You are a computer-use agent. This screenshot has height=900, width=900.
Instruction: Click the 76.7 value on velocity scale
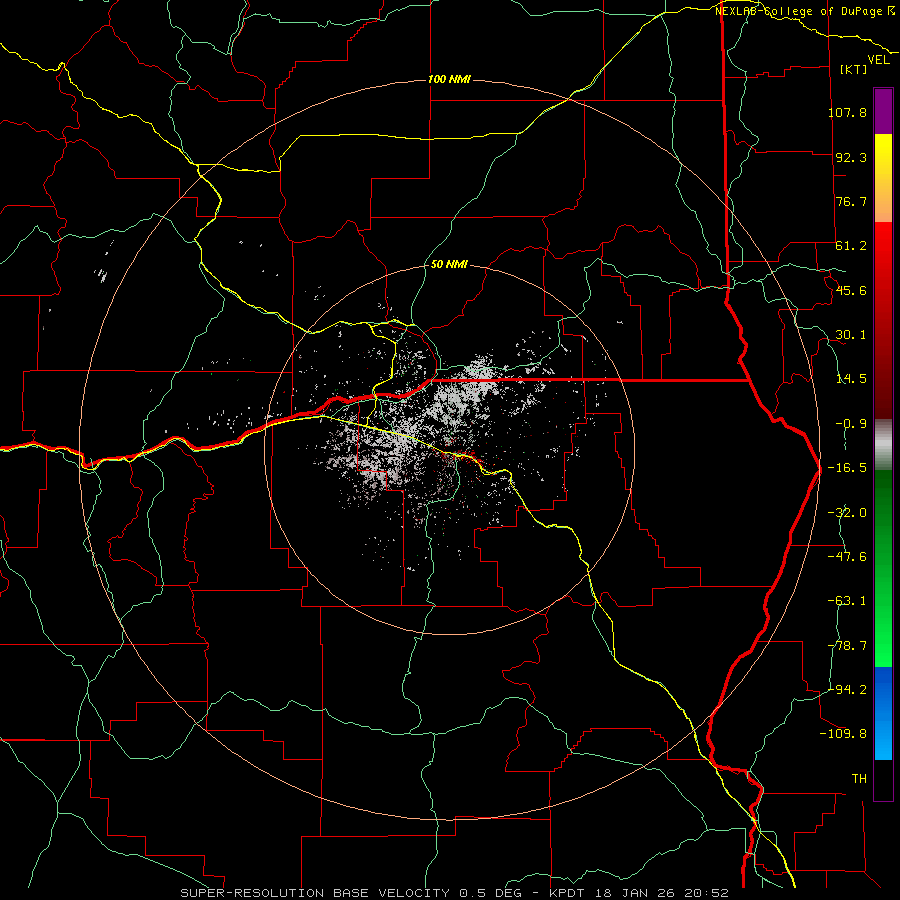click(851, 201)
